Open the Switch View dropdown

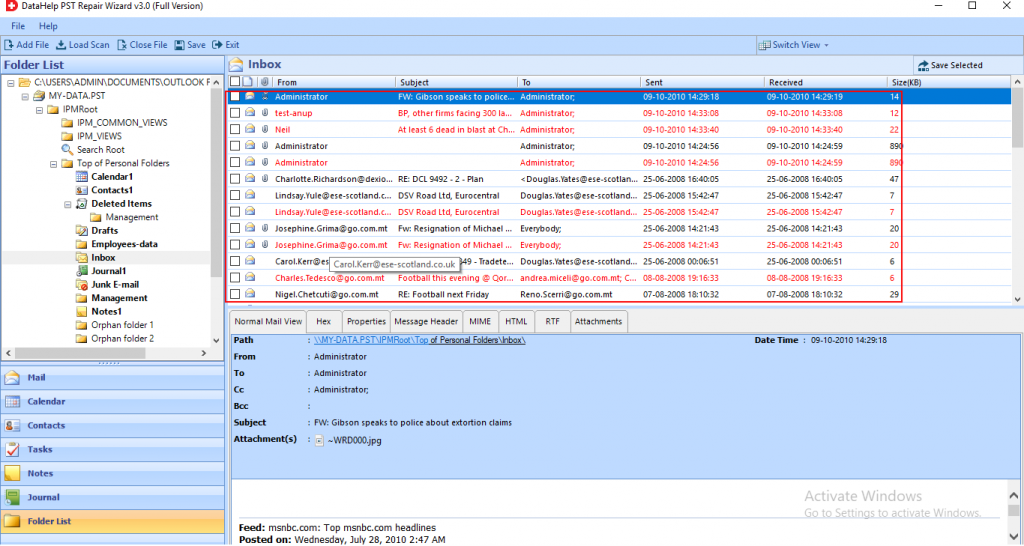(x=794, y=45)
